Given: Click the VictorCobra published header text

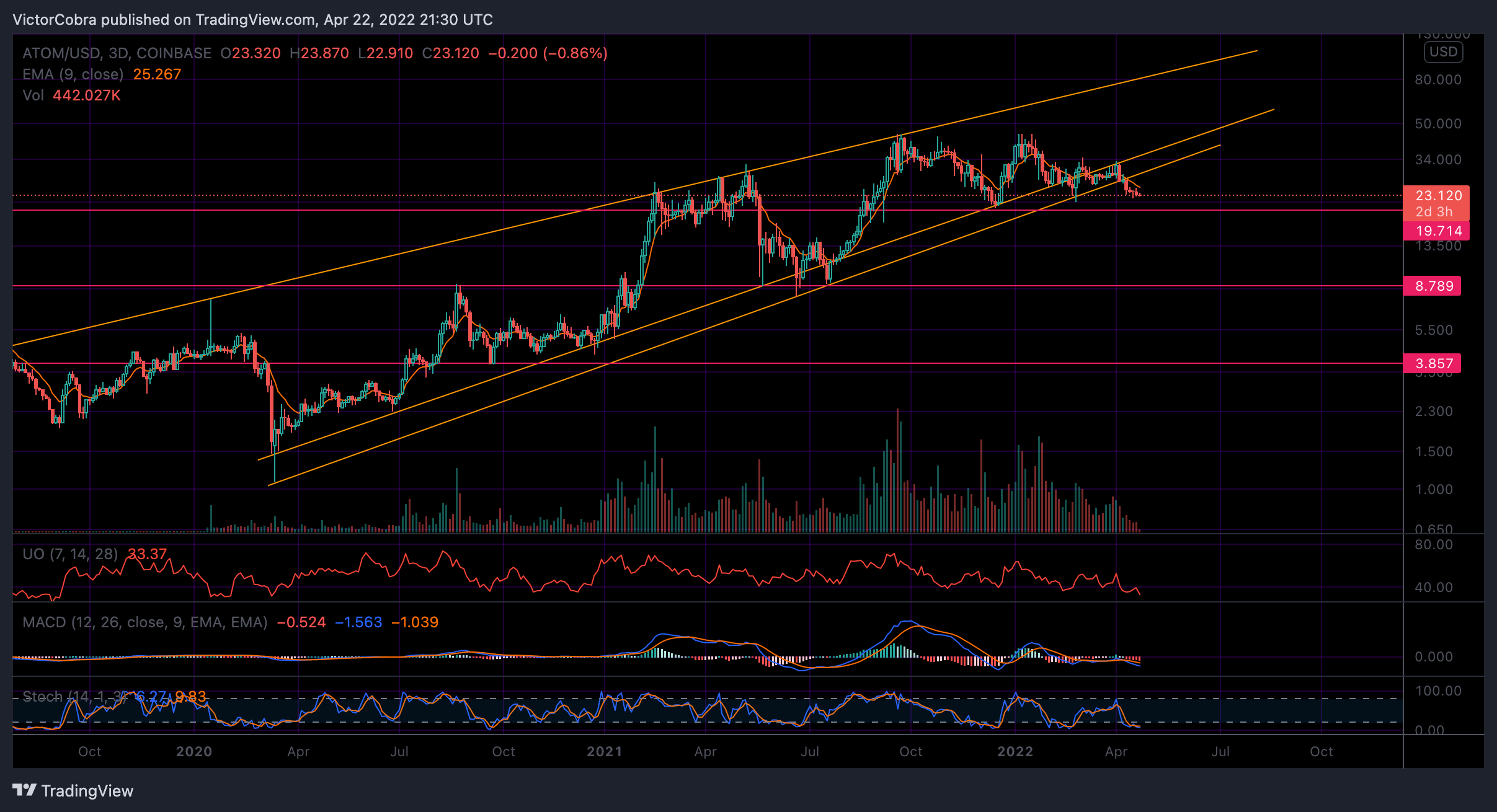Looking at the screenshot, I should pyautogui.click(x=252, y=20).
